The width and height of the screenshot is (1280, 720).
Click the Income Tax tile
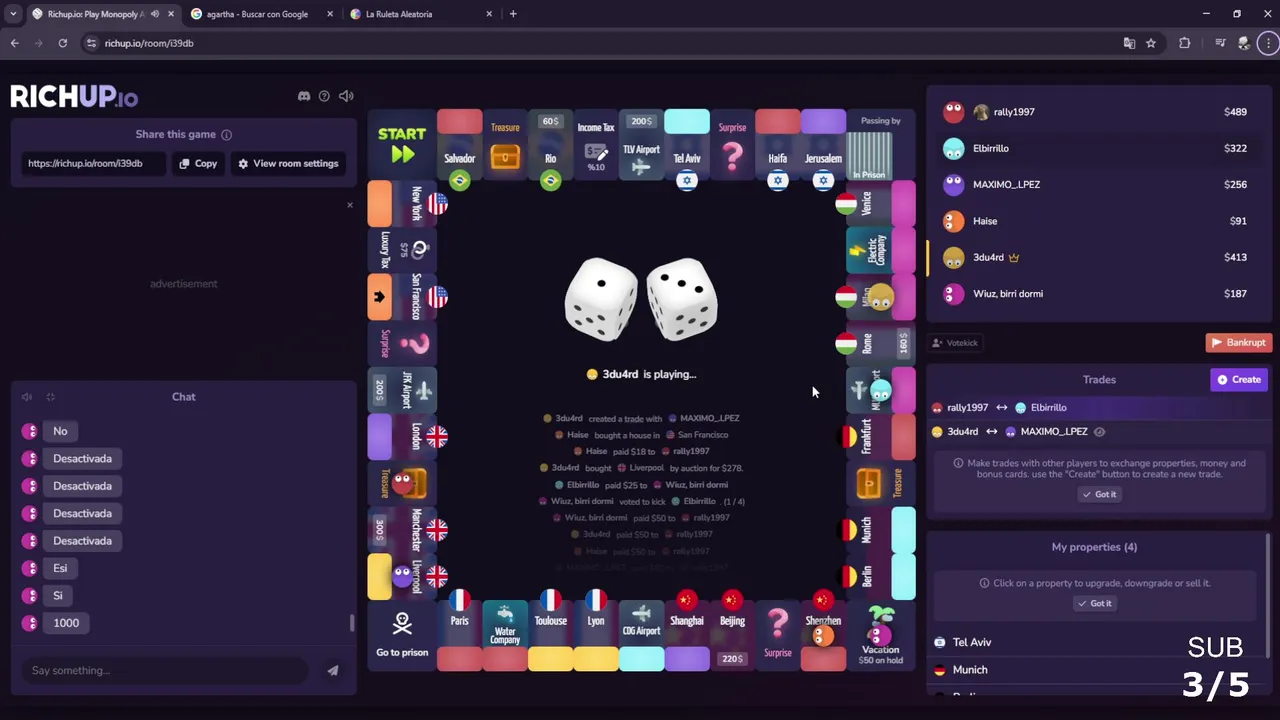tap(596, 145)
